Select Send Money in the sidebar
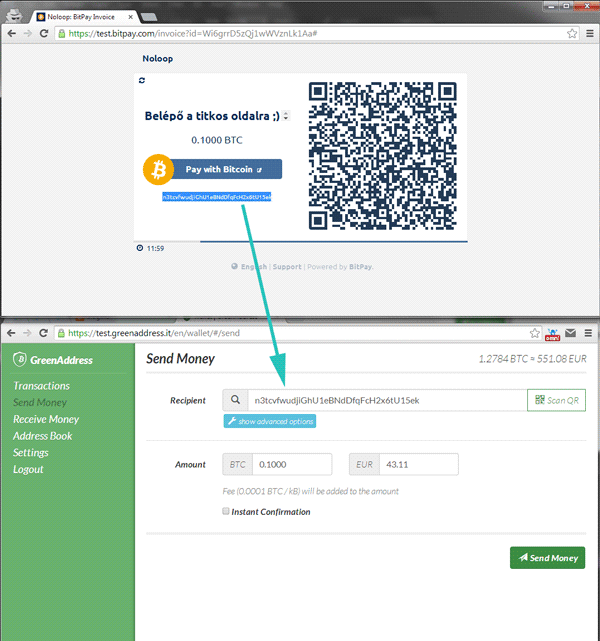The height and width of the screenshot is (641, 600). coord(40,402)
